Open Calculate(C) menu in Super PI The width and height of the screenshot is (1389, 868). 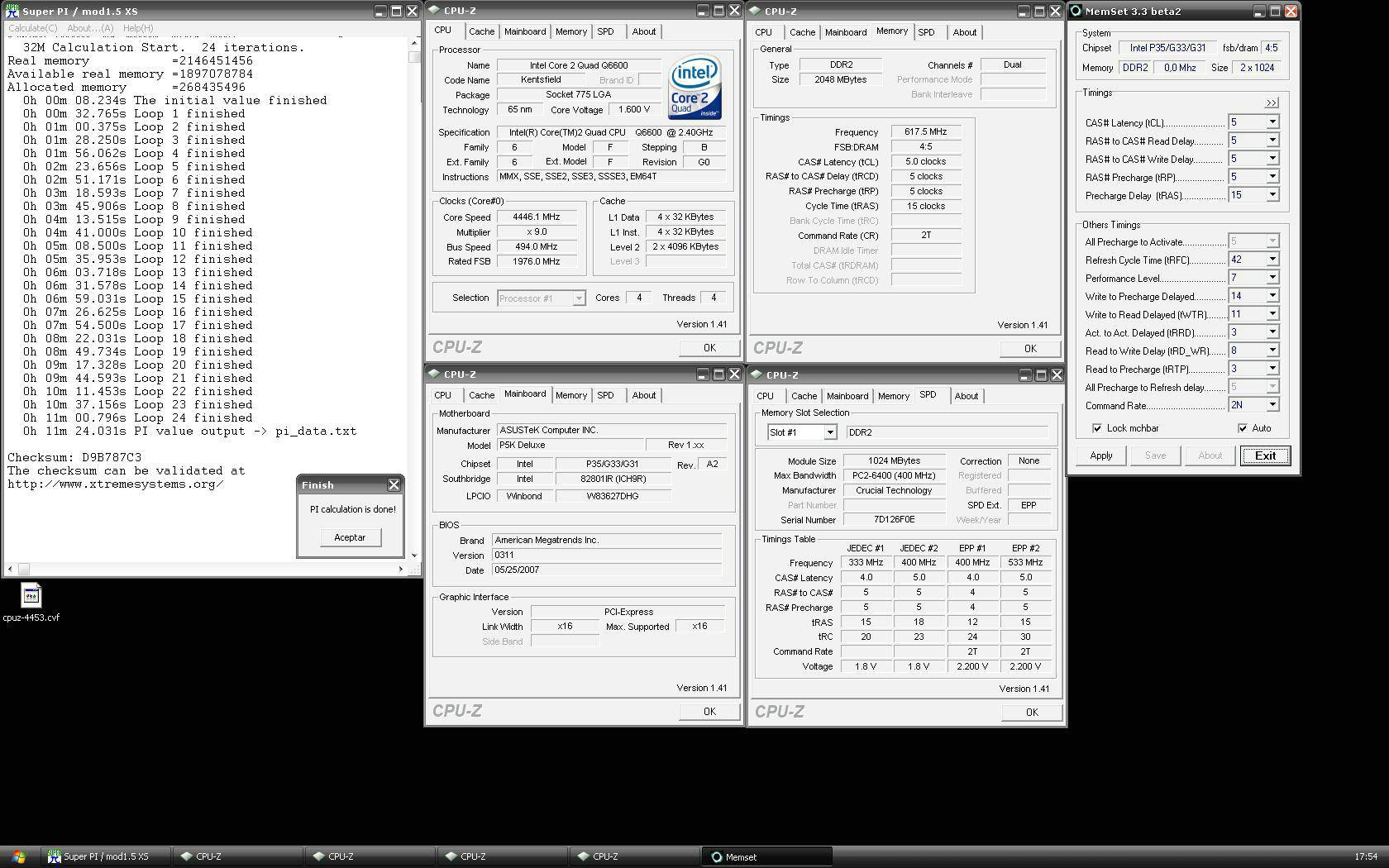[33, 28]
